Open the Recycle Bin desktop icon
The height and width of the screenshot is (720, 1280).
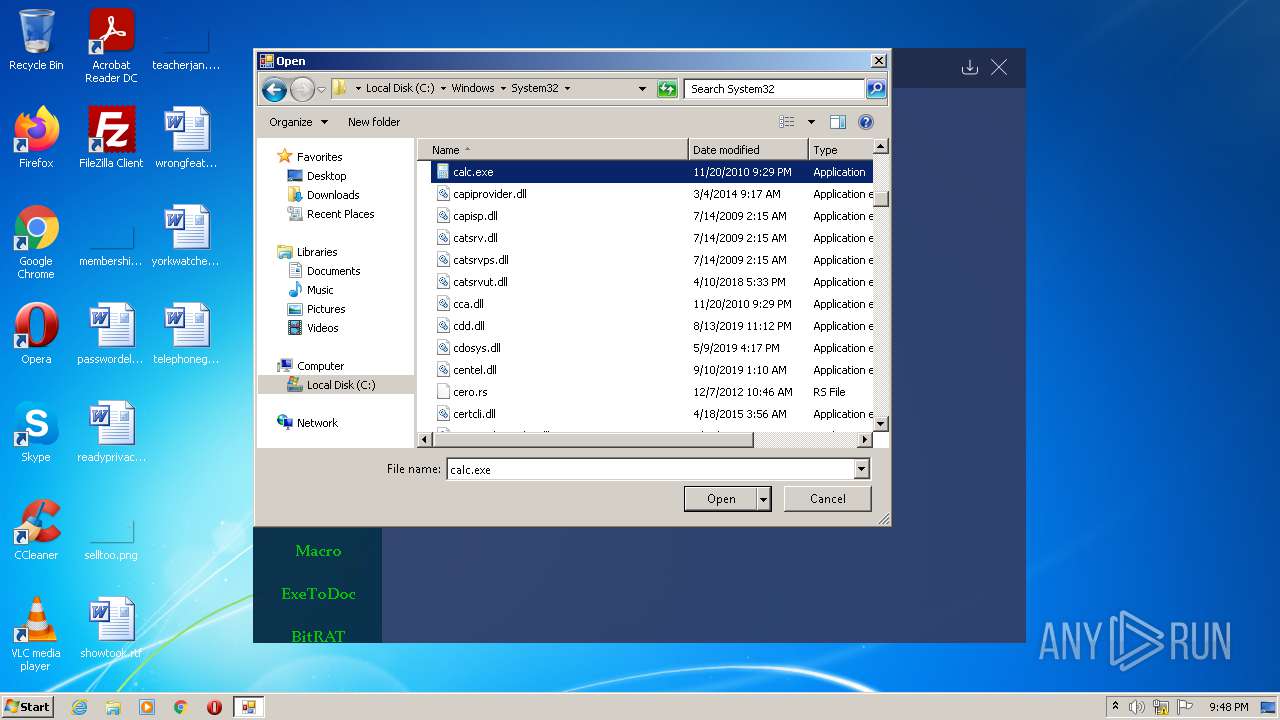[36, 40]
